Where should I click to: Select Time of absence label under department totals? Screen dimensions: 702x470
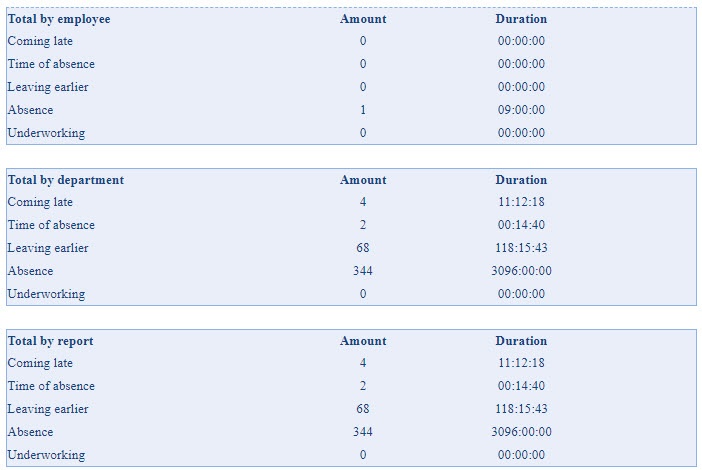(51, 225)
